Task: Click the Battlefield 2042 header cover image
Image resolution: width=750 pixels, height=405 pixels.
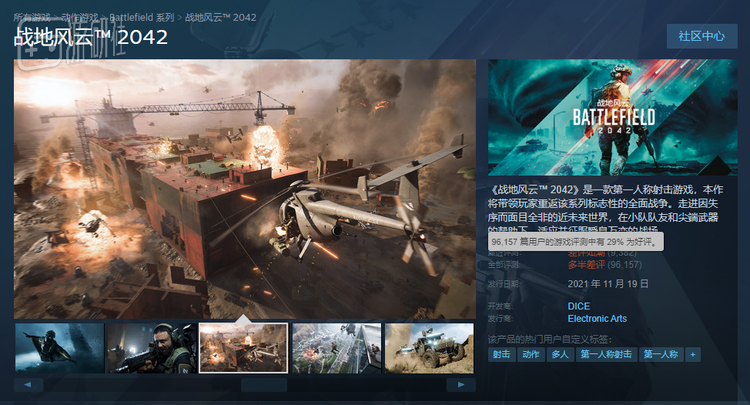Action: pyautogui.click(x=612, y=117)
